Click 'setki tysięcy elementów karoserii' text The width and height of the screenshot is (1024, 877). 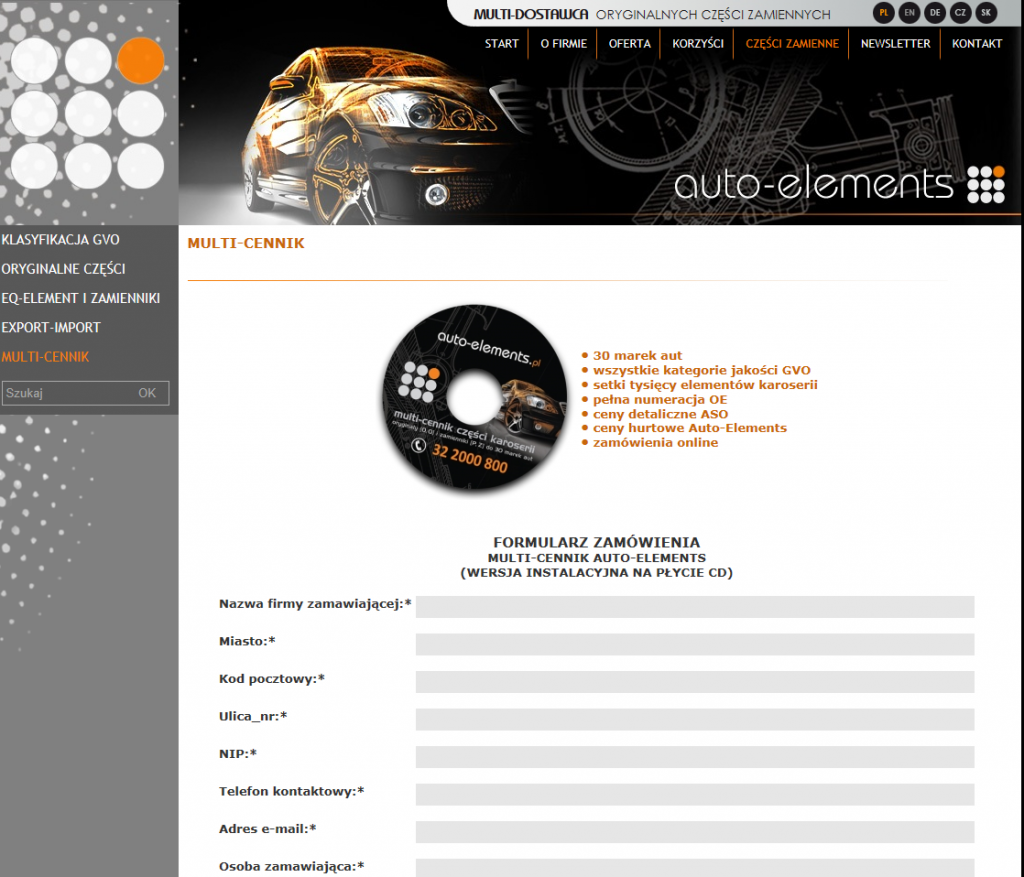[x=705, y=385]
